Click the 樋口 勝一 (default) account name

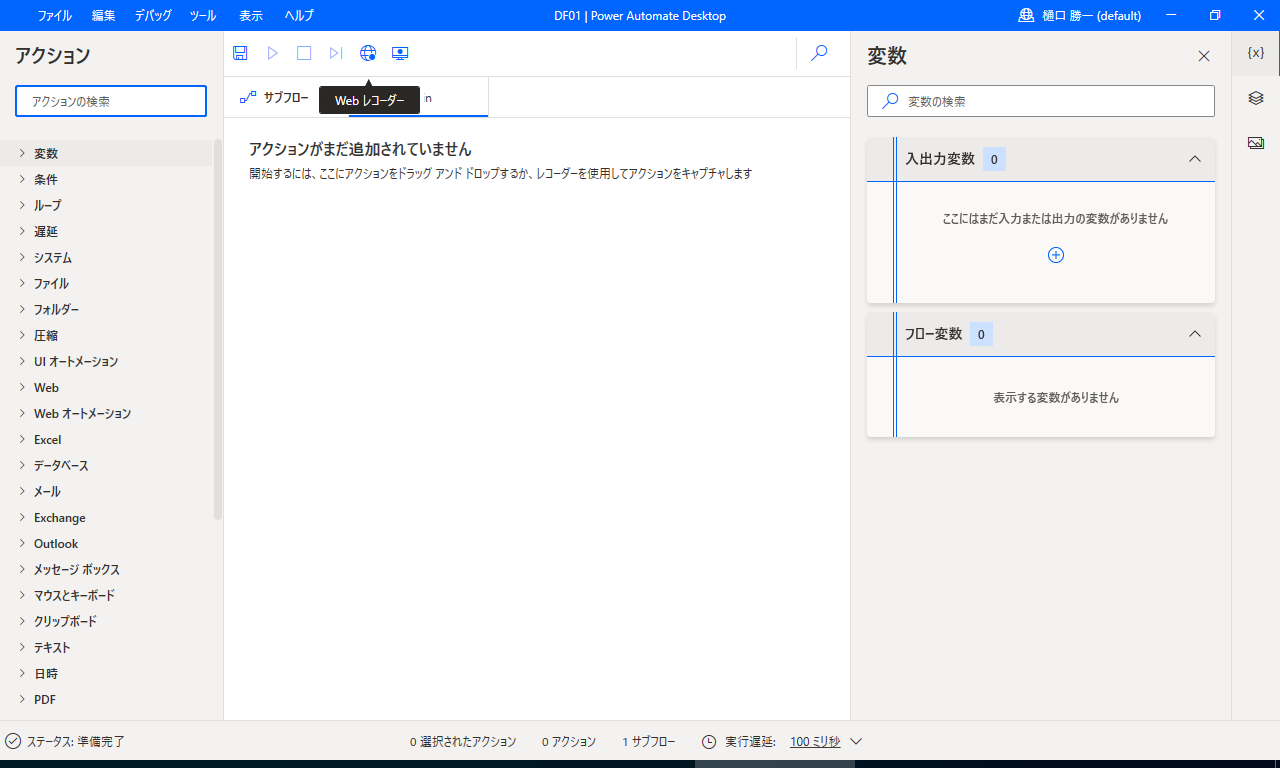1091,15
